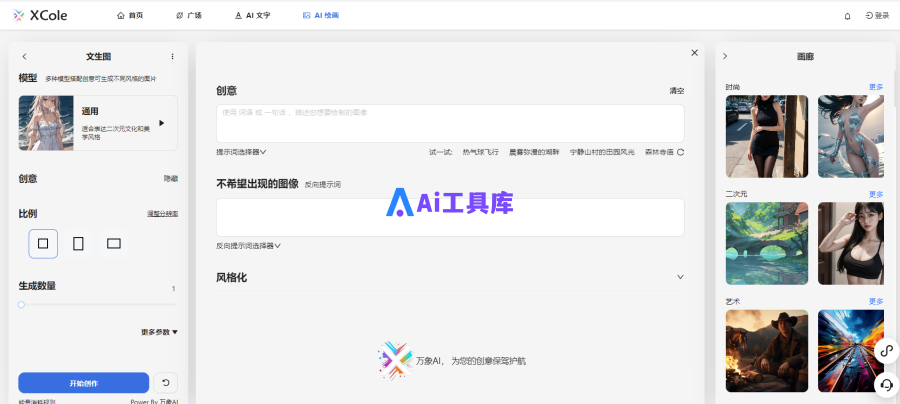Adjust the 生成数量 slider handle
Image resolution: width=900 pixels, height=404 pixels.
point(21,305)
